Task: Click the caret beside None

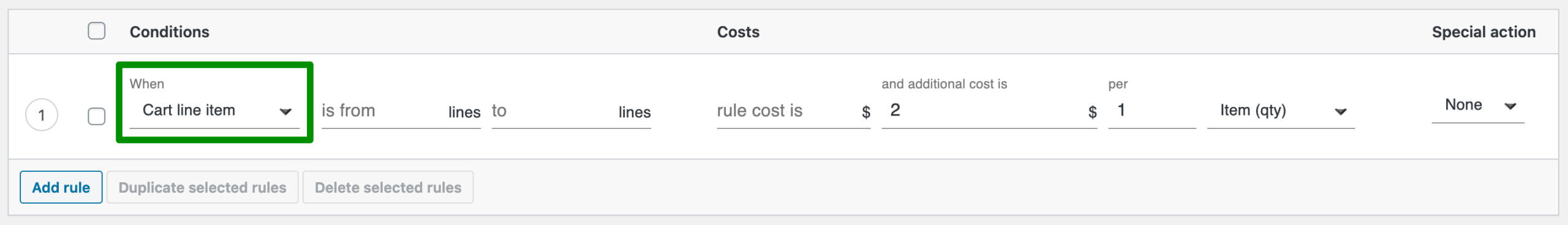Action: [1510, 106]
